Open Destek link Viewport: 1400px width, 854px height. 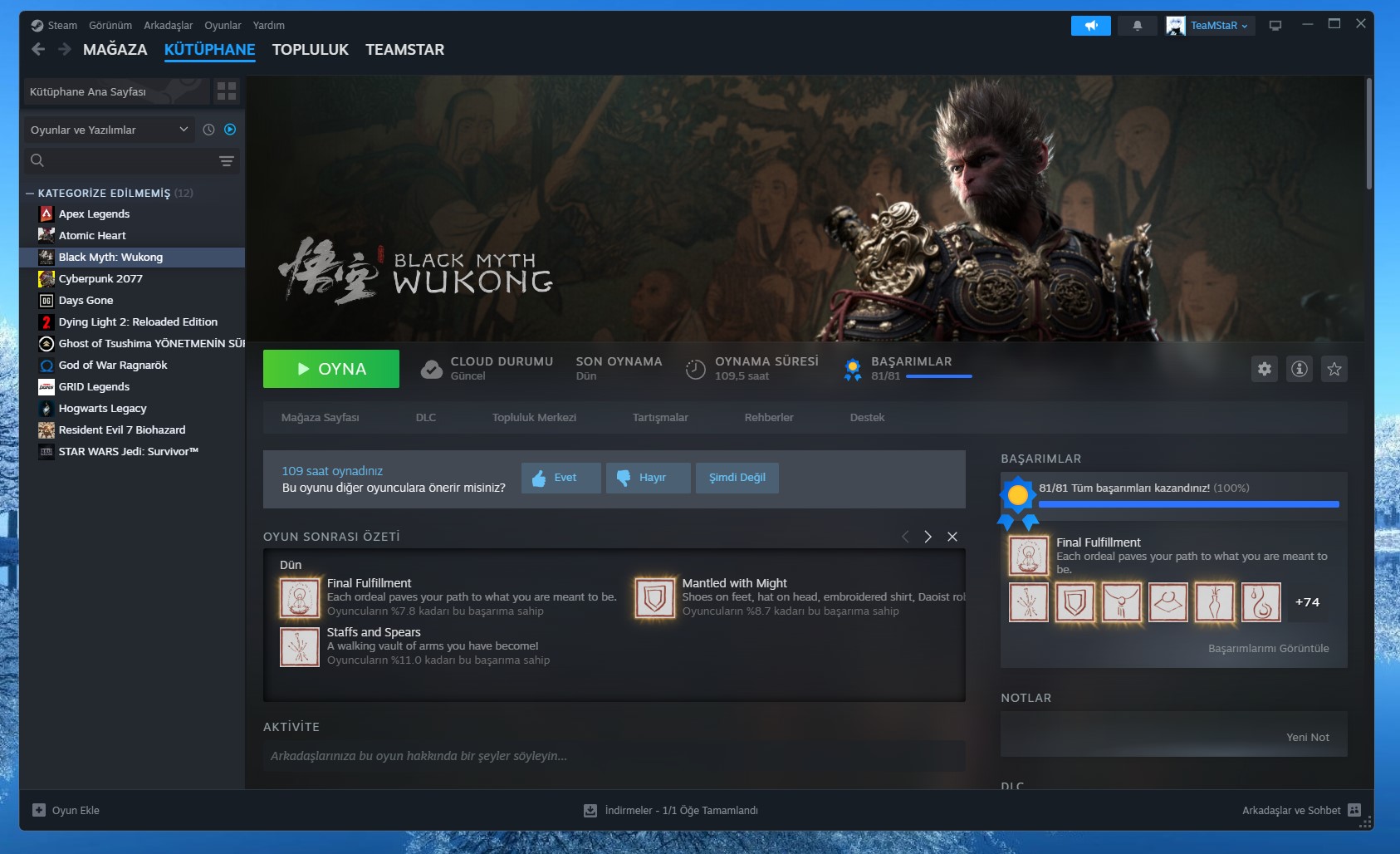point(867,417)
